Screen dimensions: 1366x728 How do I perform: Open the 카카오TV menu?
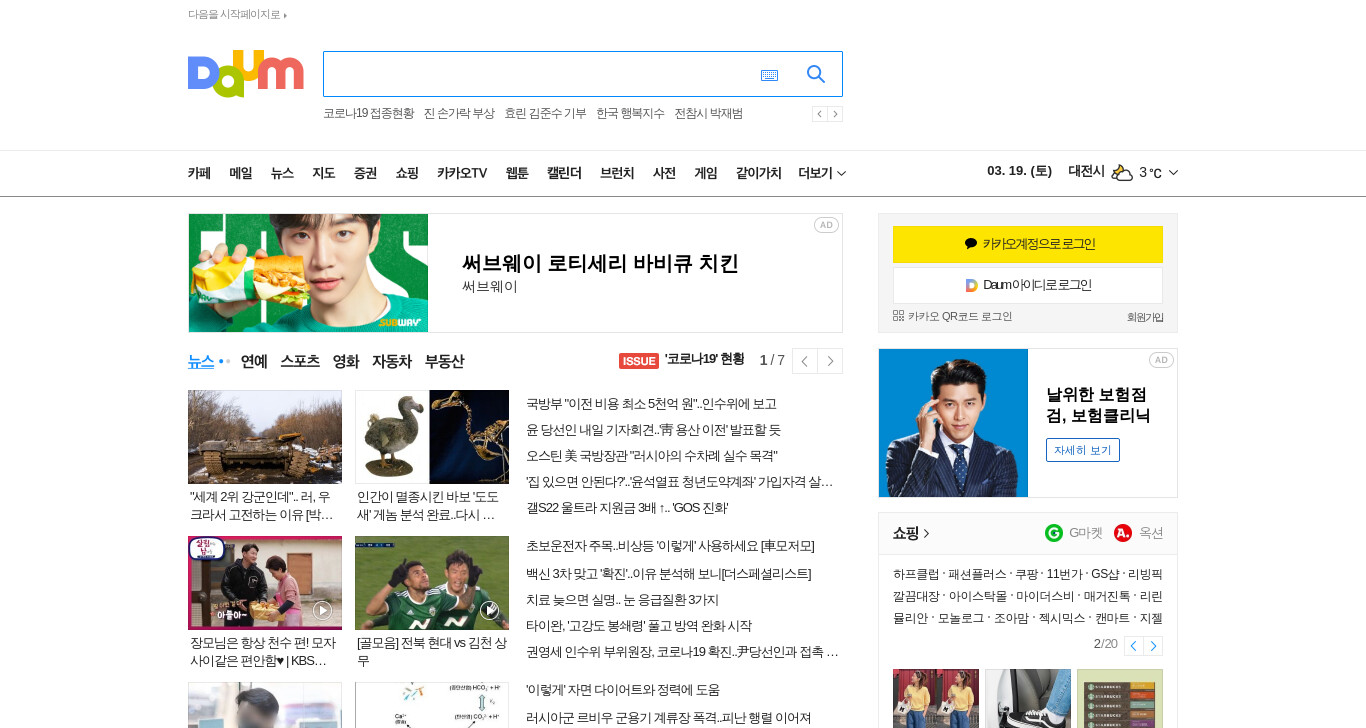[462, 173]
